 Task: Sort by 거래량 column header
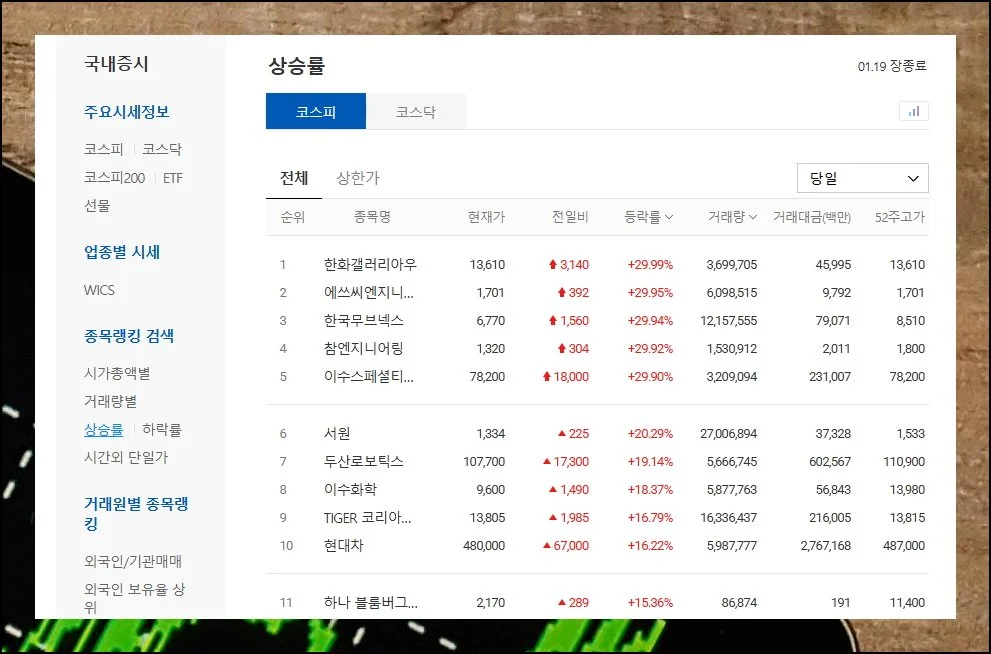pos(732,217)
